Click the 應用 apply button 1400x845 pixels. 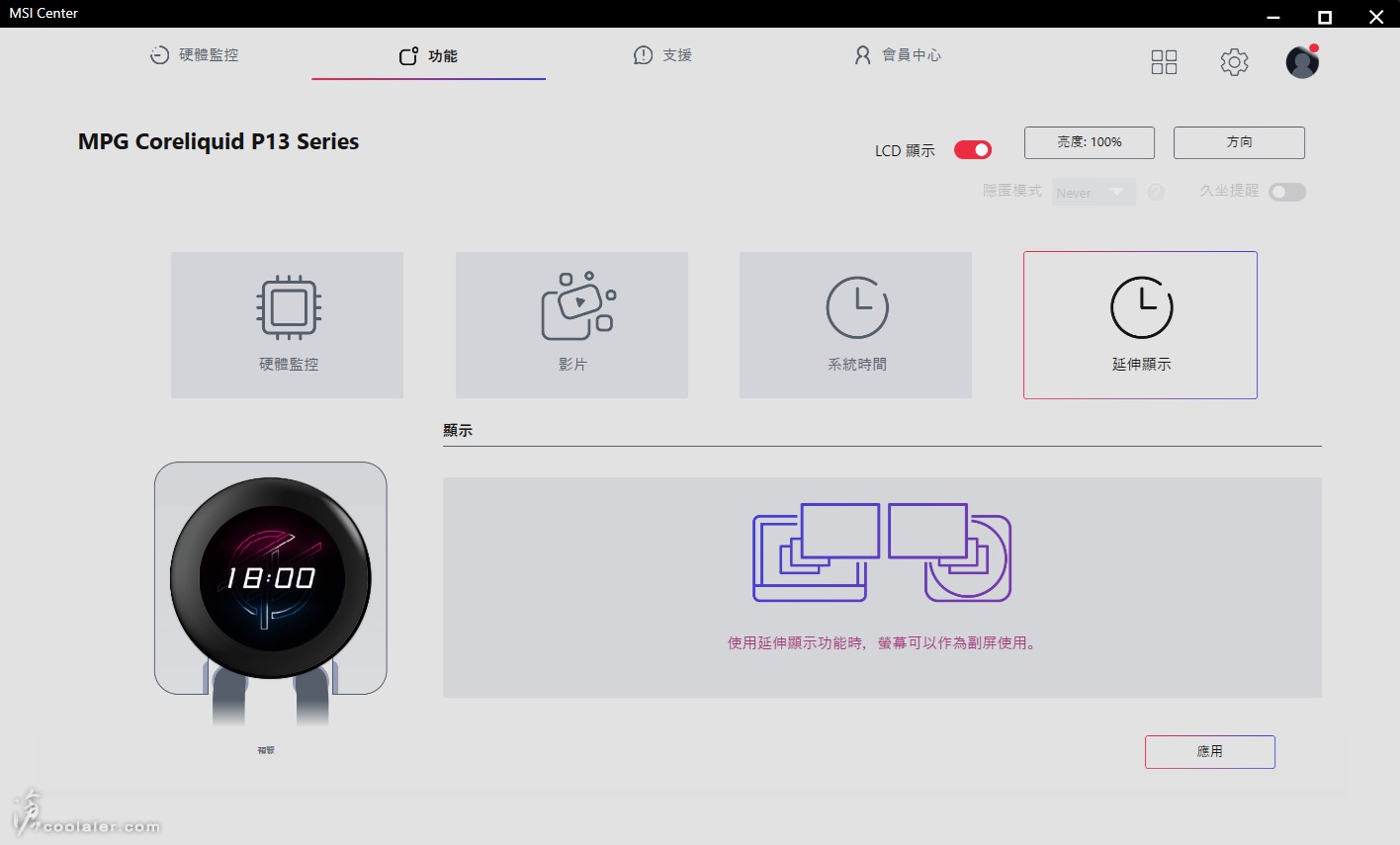click(x=1209, y=751)
